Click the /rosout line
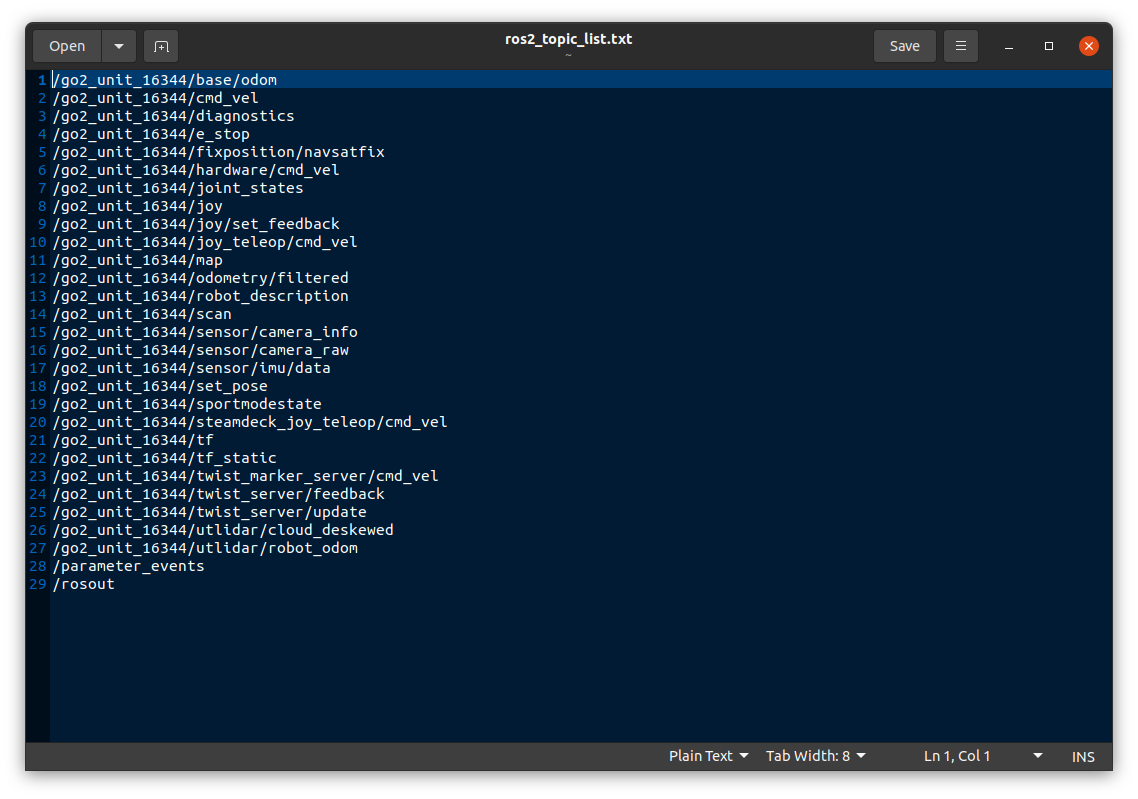The width and height of the screenshot is (1138, 799). 83,584
